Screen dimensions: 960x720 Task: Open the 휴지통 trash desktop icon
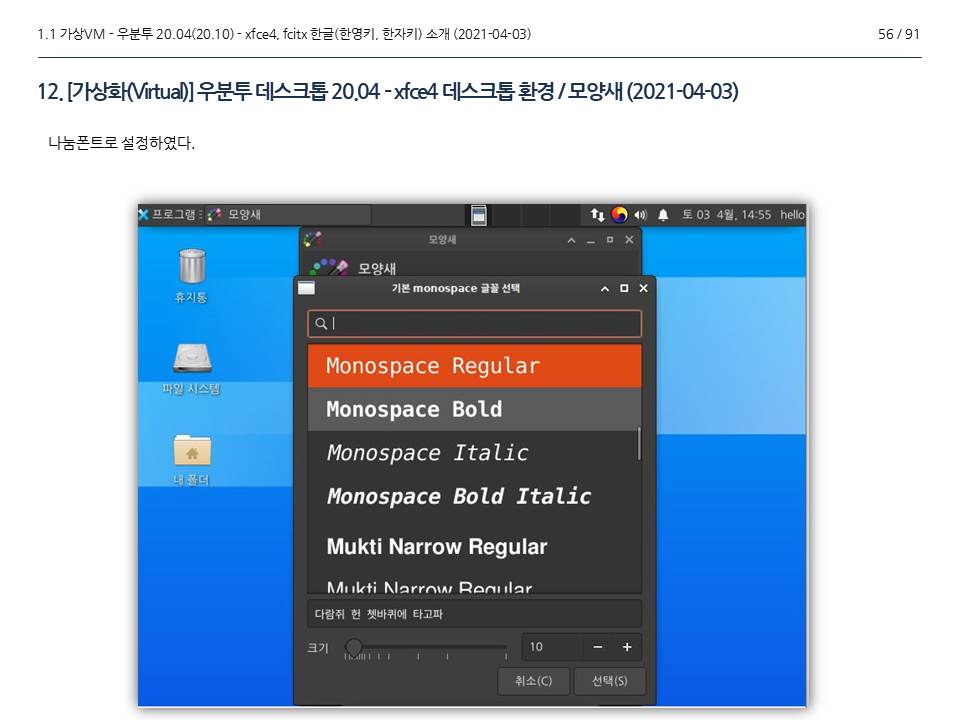(x=192, y=276)
